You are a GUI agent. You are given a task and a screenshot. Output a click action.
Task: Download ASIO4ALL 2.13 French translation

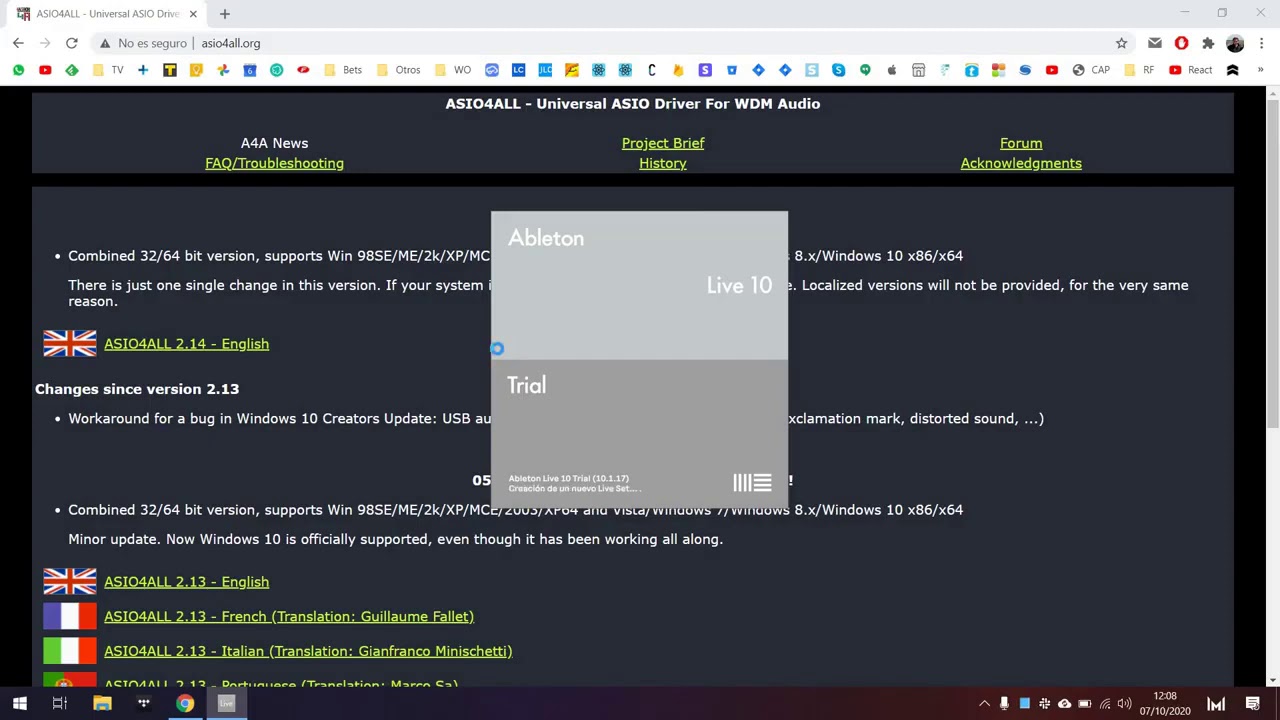[289, 616]
